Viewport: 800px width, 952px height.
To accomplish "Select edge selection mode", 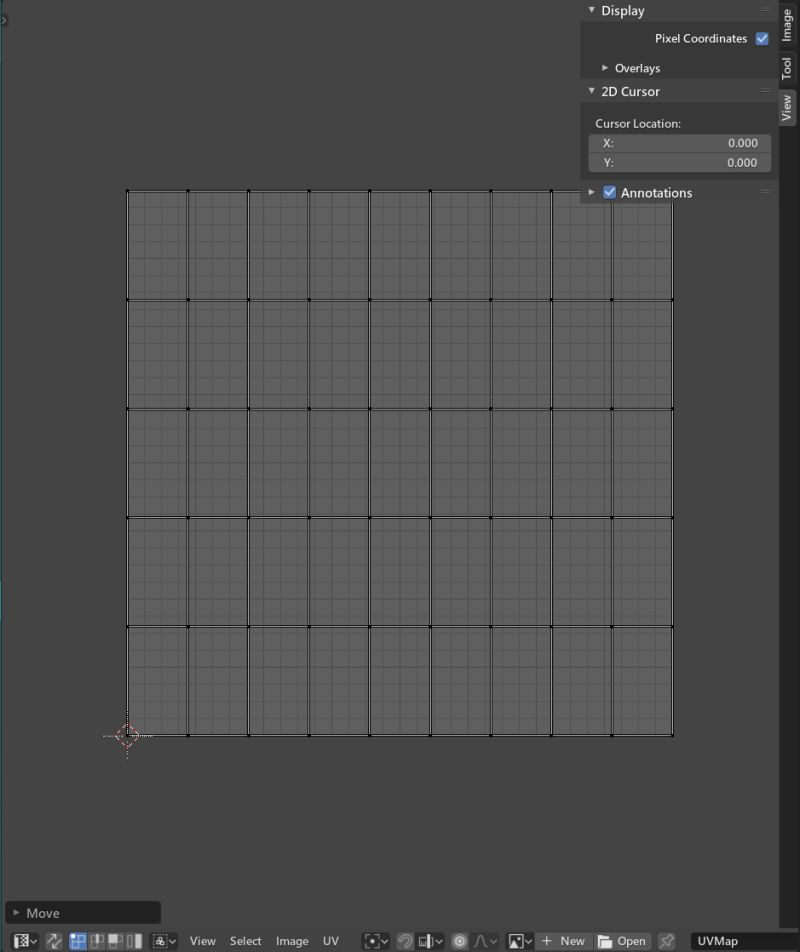I will point(94,941).
